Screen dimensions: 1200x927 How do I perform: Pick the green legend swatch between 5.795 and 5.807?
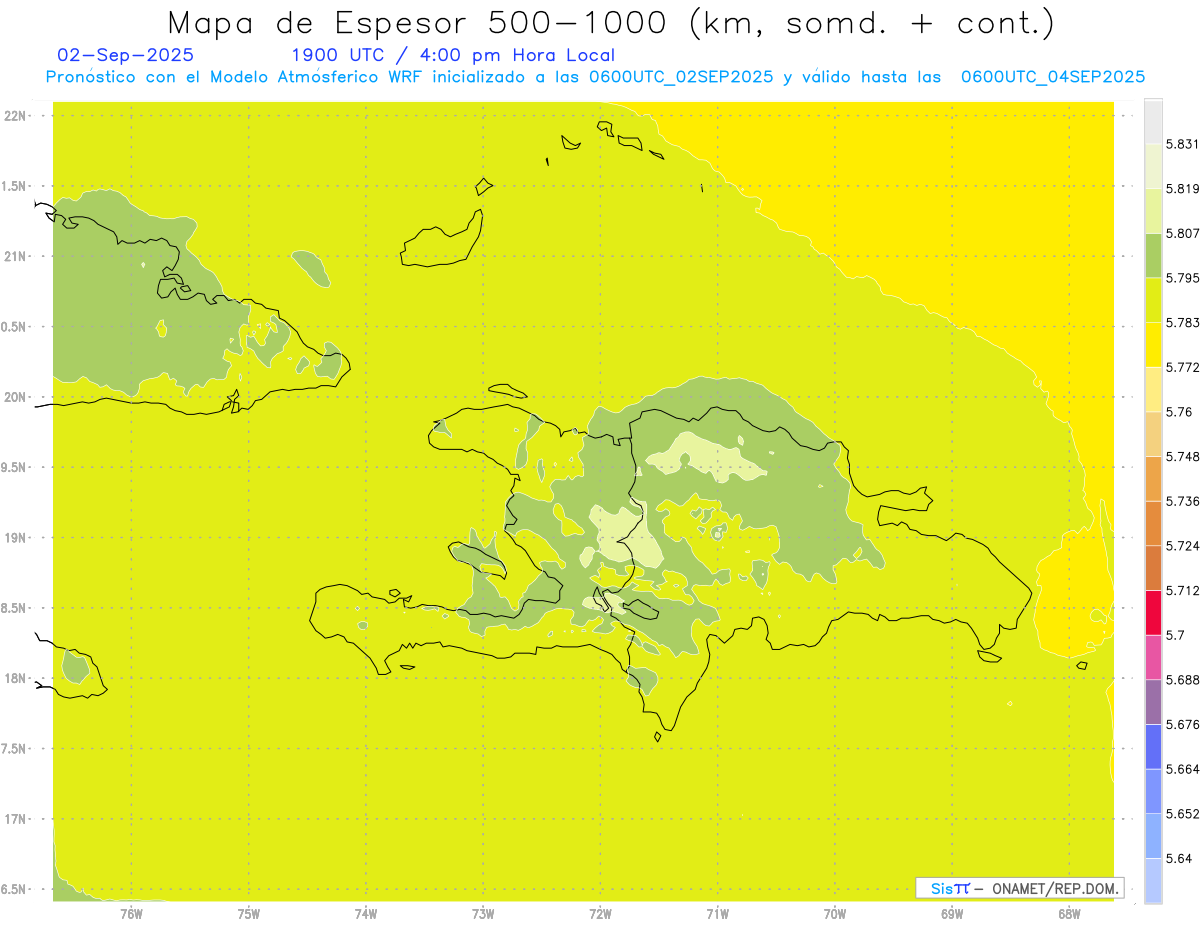click(1153, 255)
